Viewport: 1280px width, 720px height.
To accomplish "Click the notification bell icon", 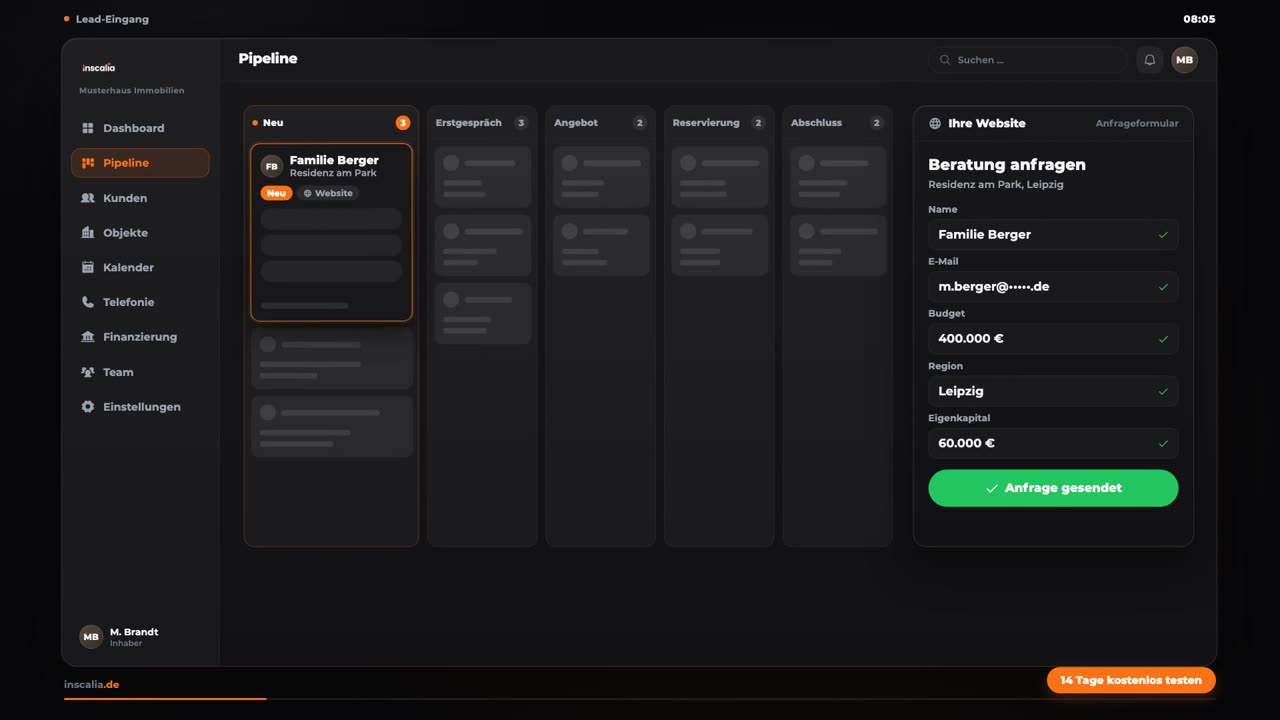I will 1150,60.
